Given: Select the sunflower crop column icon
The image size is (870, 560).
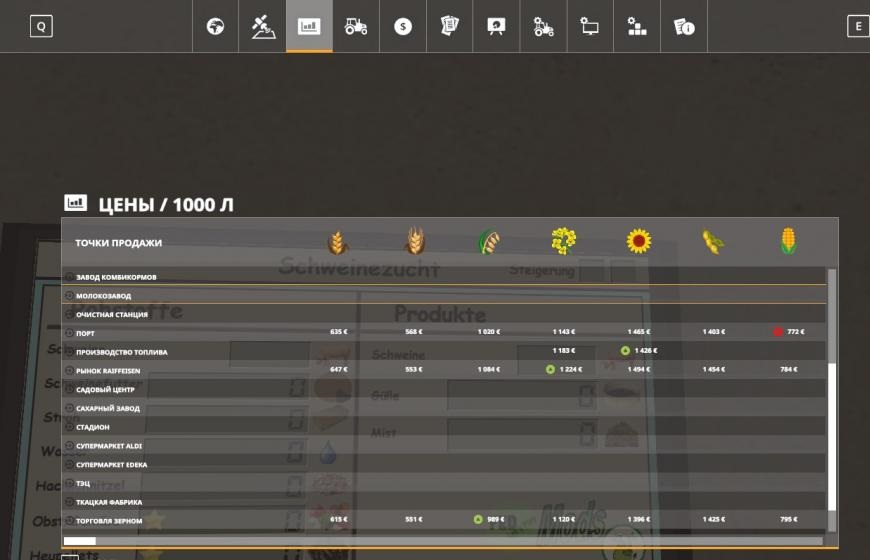Looking at the screenshot, I should [639, 242].
